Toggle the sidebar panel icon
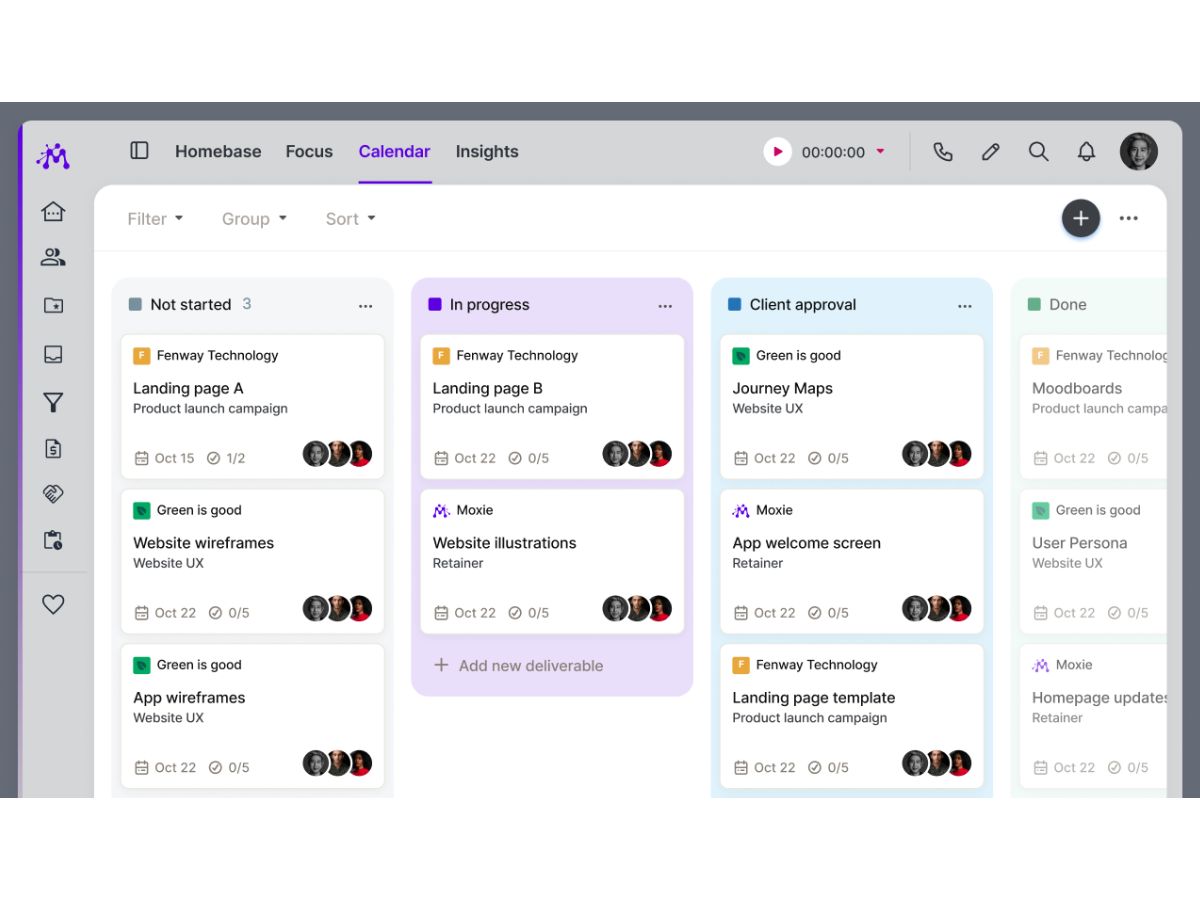1200x900 pixels. click(139, 150)
